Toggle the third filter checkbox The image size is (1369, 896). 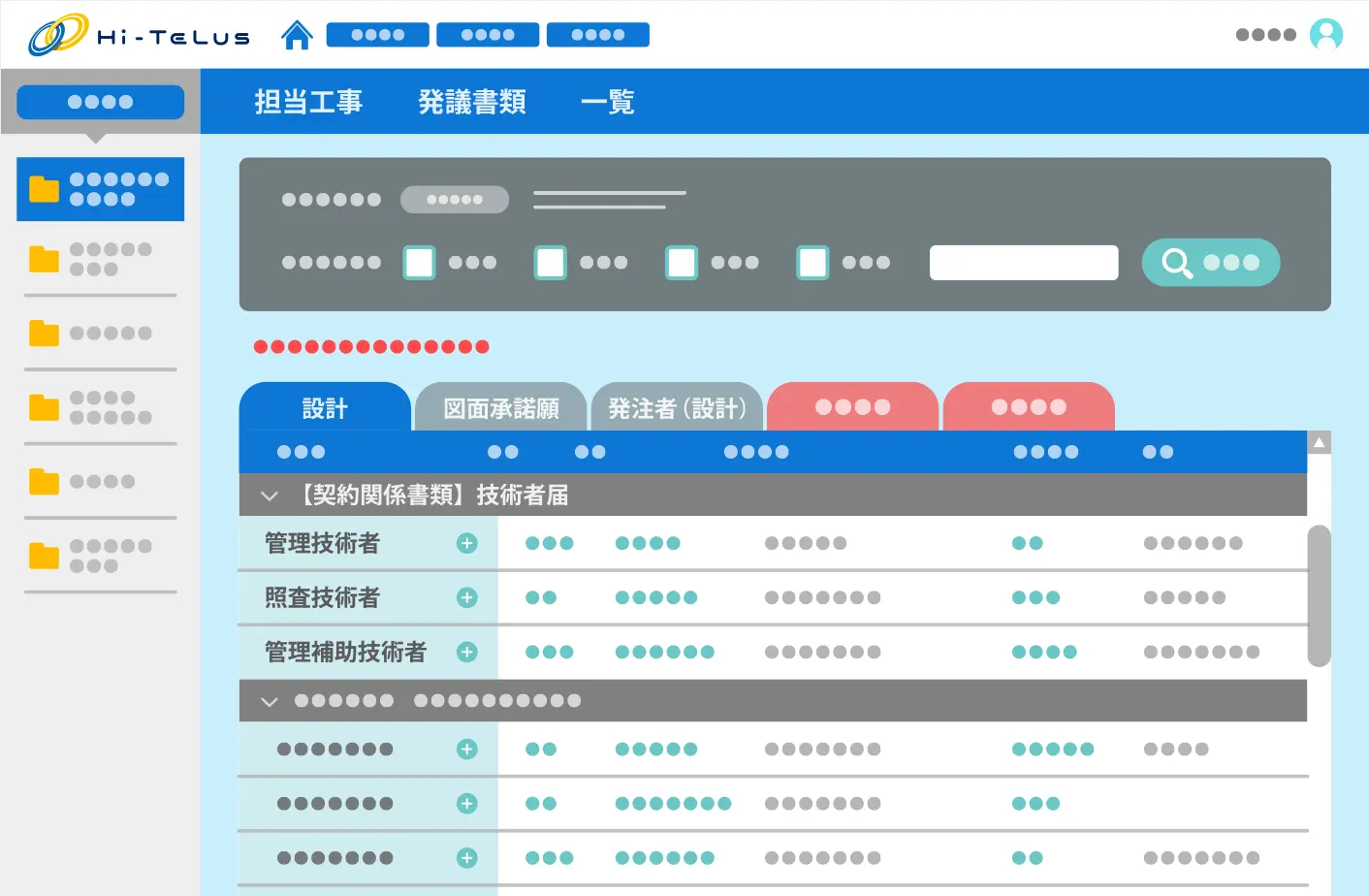click(x=682, y=262)
